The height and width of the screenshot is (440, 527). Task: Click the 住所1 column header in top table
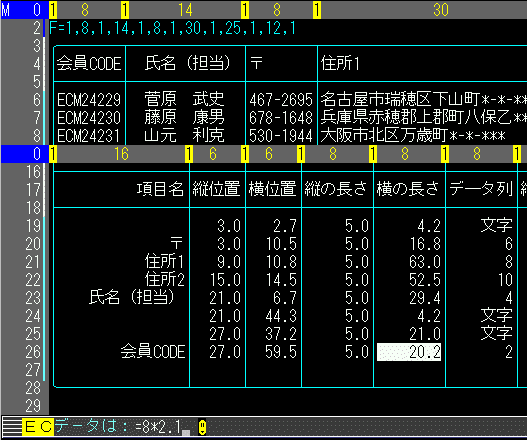[x=340, y=63]
